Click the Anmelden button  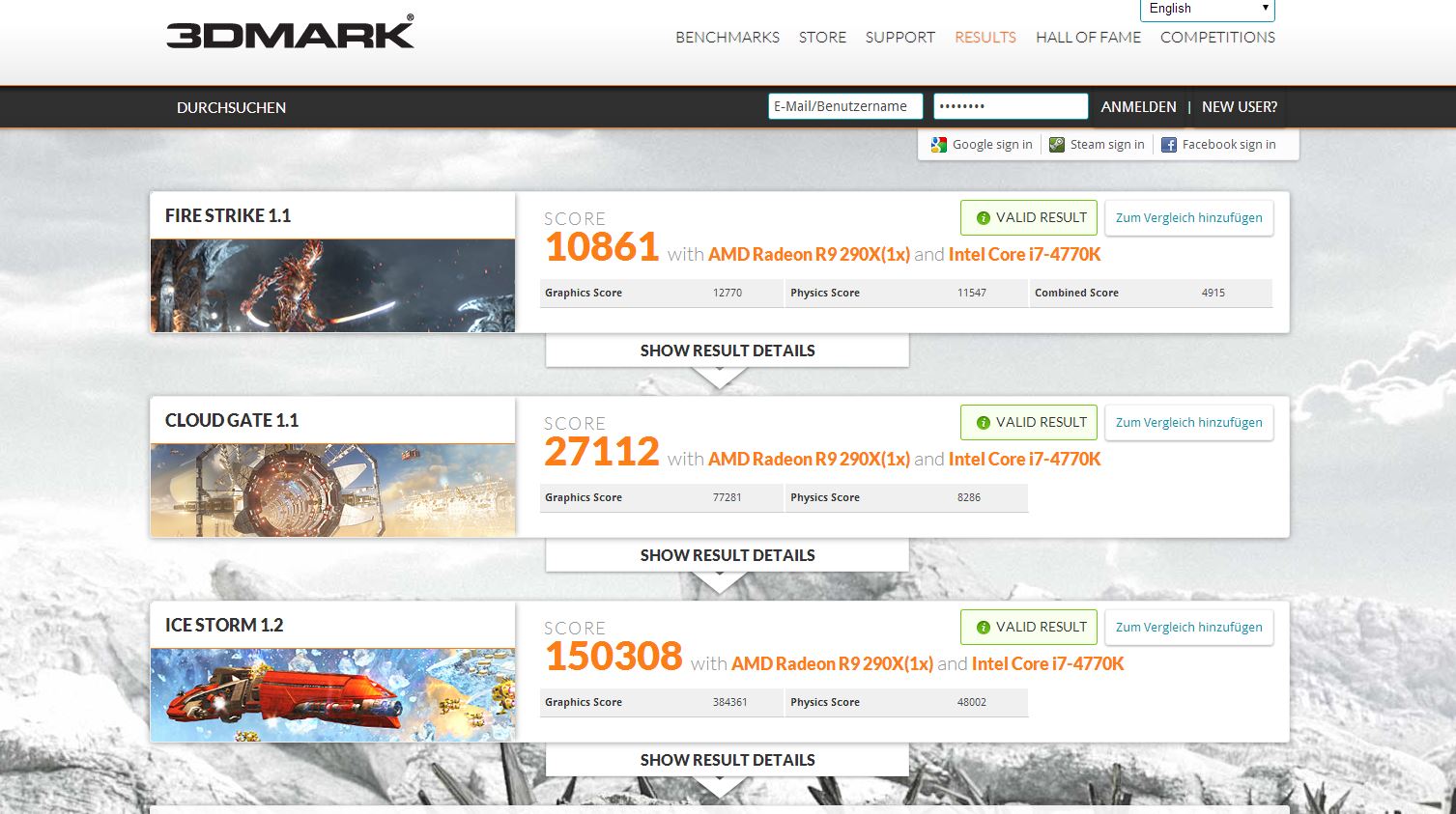1139,107
